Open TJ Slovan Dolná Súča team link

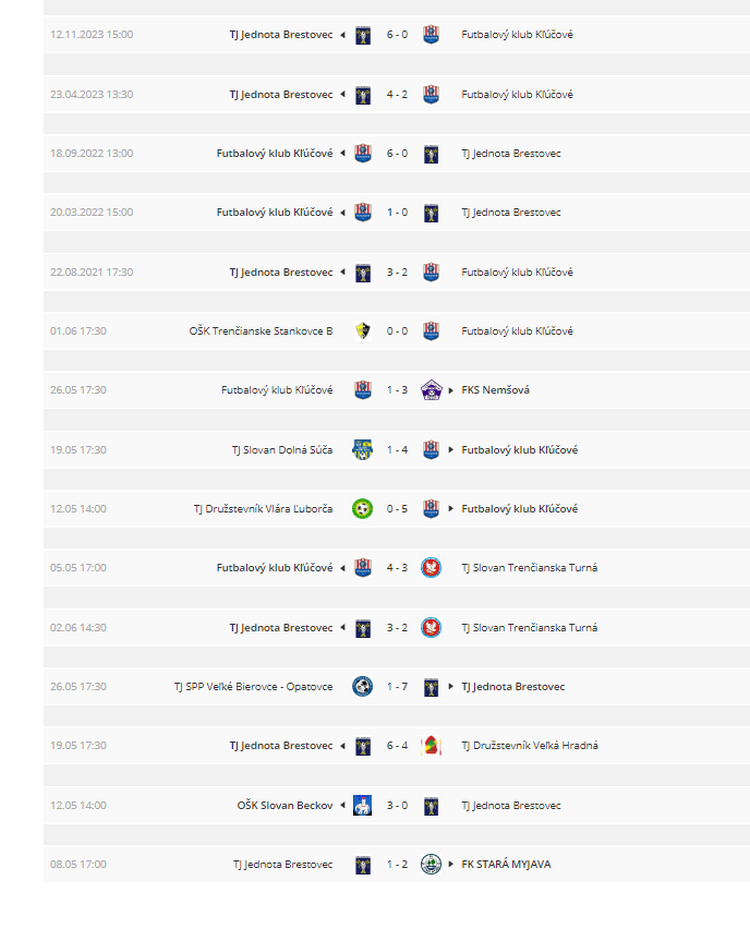[x=282, y=450]
